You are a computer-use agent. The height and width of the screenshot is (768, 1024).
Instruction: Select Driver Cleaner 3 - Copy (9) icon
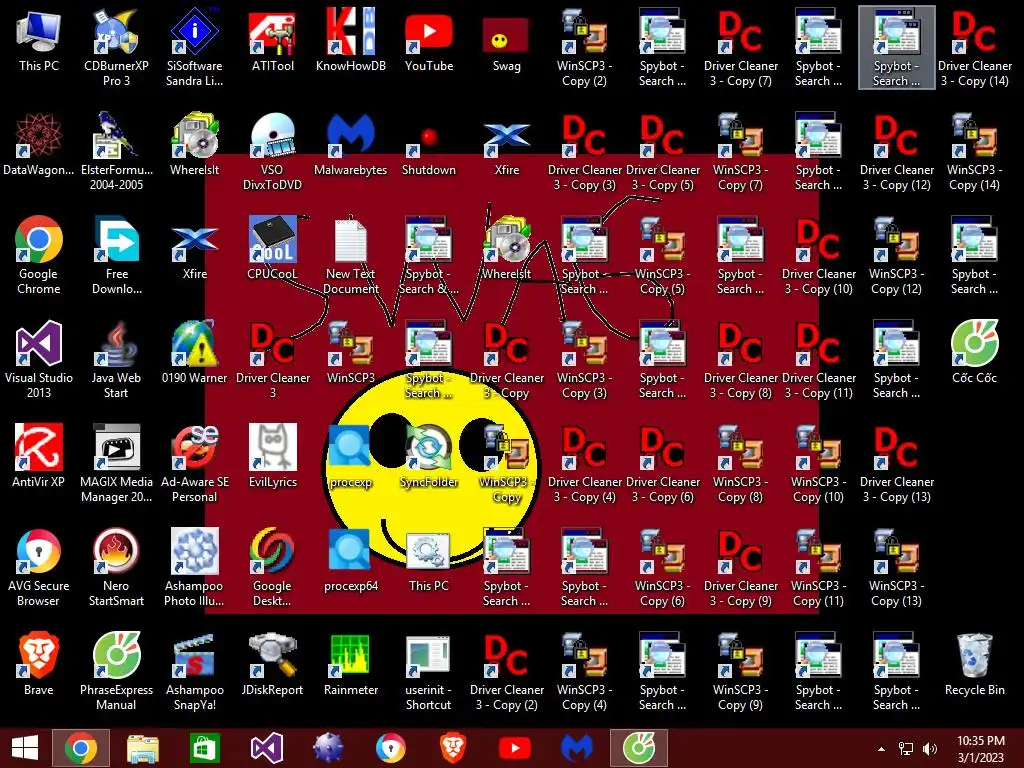pyautogui.click(x=741, y=567)
